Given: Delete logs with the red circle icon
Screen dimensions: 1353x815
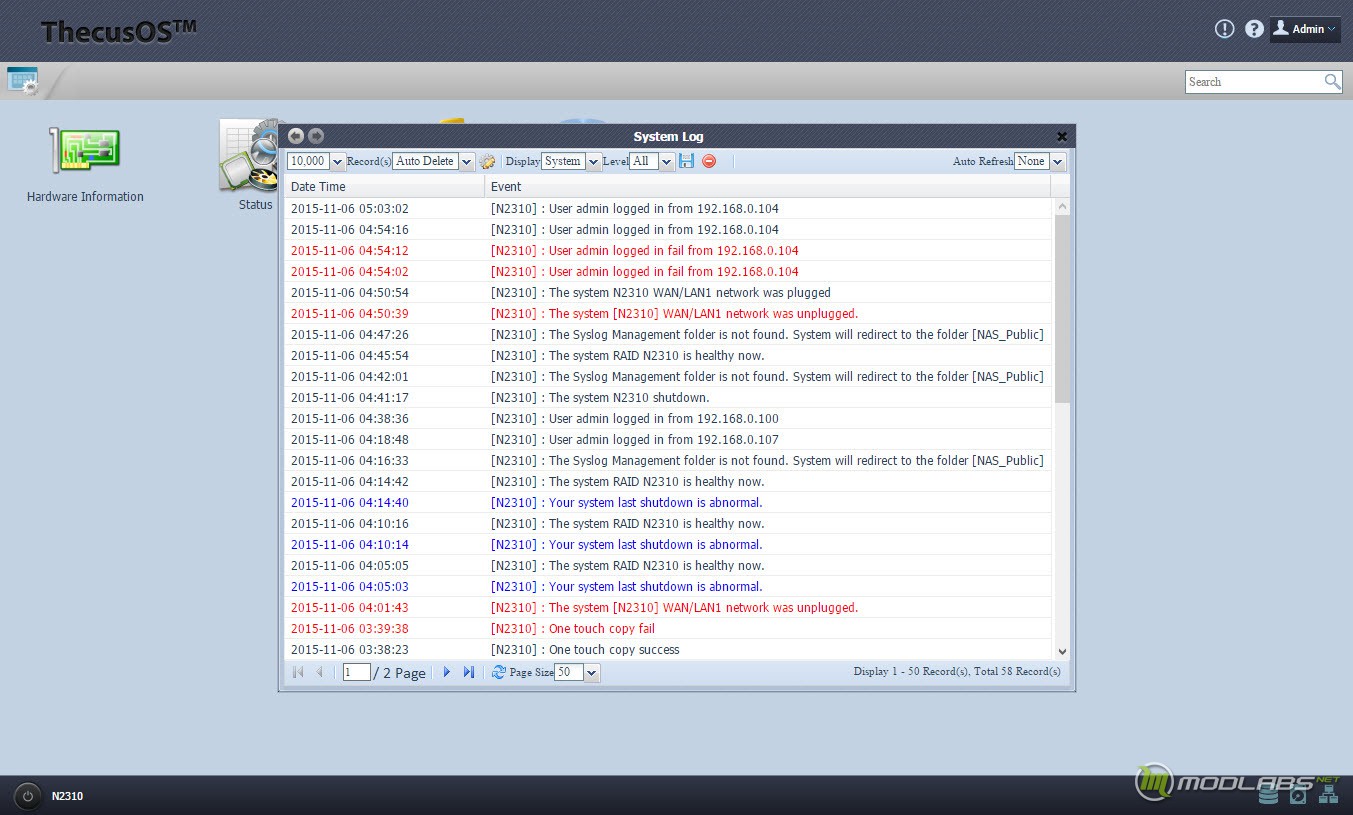Looking at the screenshot, I should [x=709, y=161].
